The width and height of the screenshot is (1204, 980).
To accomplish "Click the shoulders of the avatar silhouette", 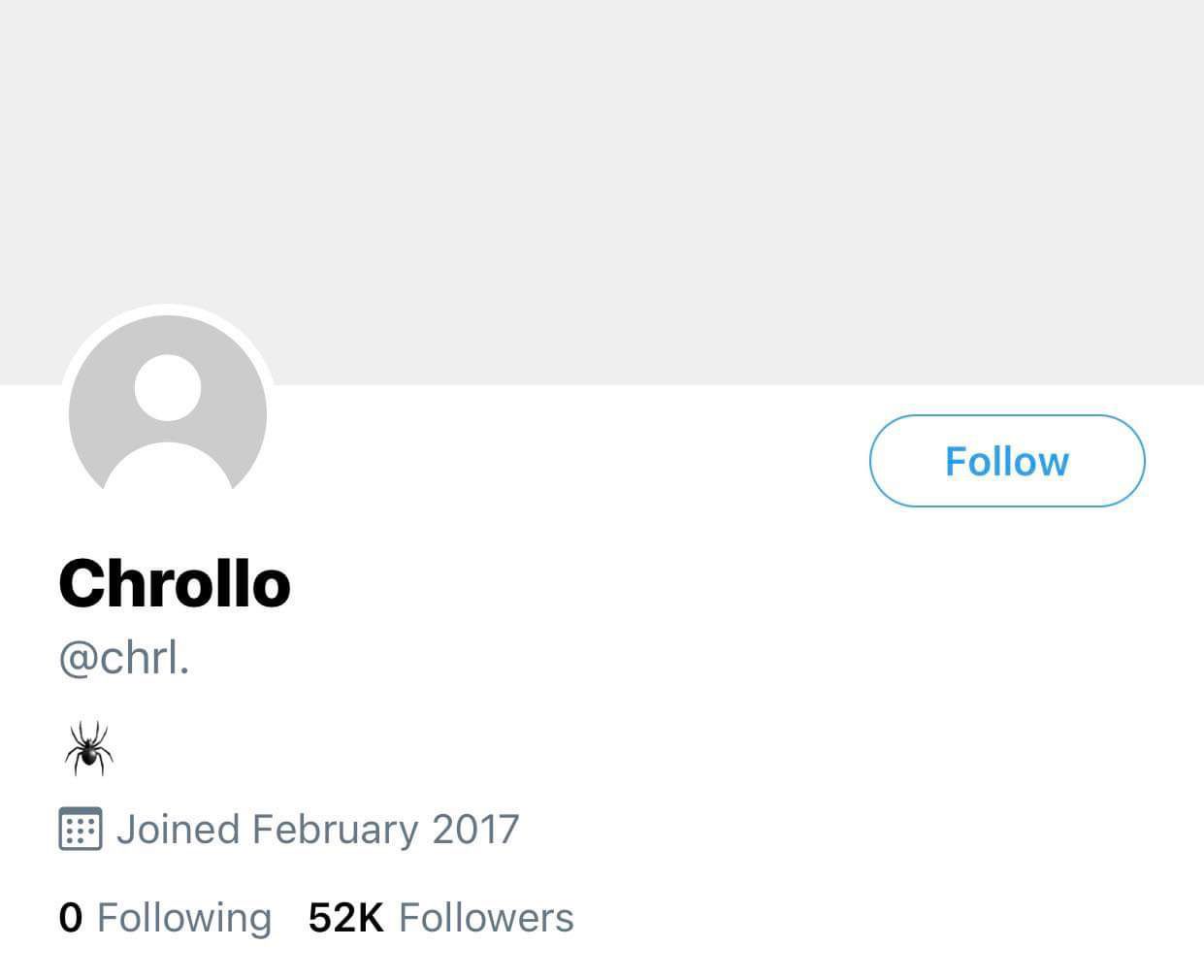I will click(x=167, y=469).
